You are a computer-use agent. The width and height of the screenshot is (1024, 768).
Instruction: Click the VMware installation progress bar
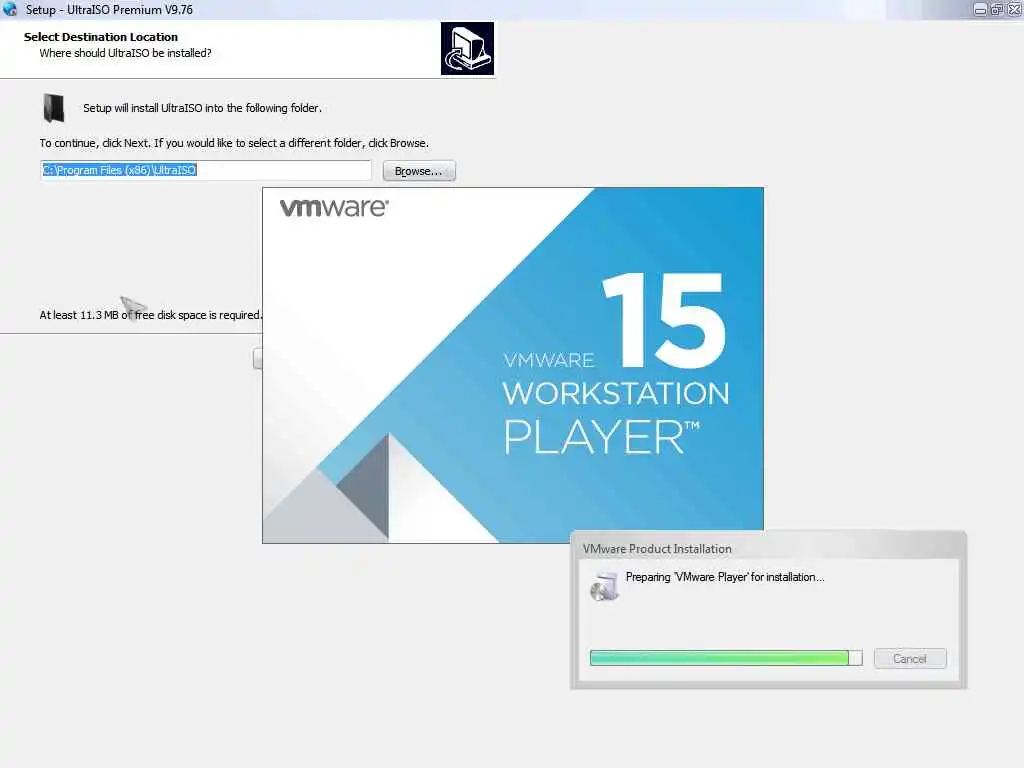coord(726,658)
